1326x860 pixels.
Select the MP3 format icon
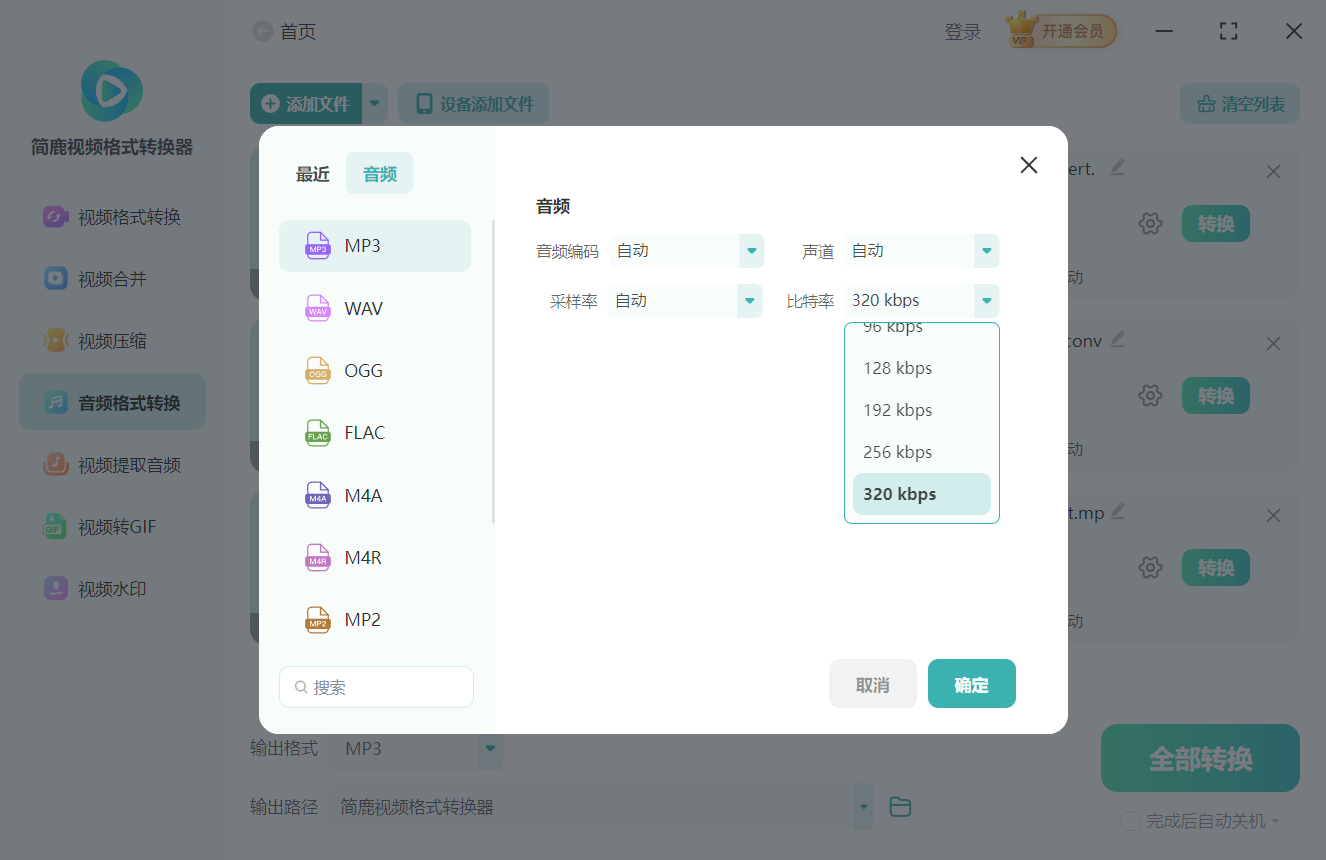(318, 246)
